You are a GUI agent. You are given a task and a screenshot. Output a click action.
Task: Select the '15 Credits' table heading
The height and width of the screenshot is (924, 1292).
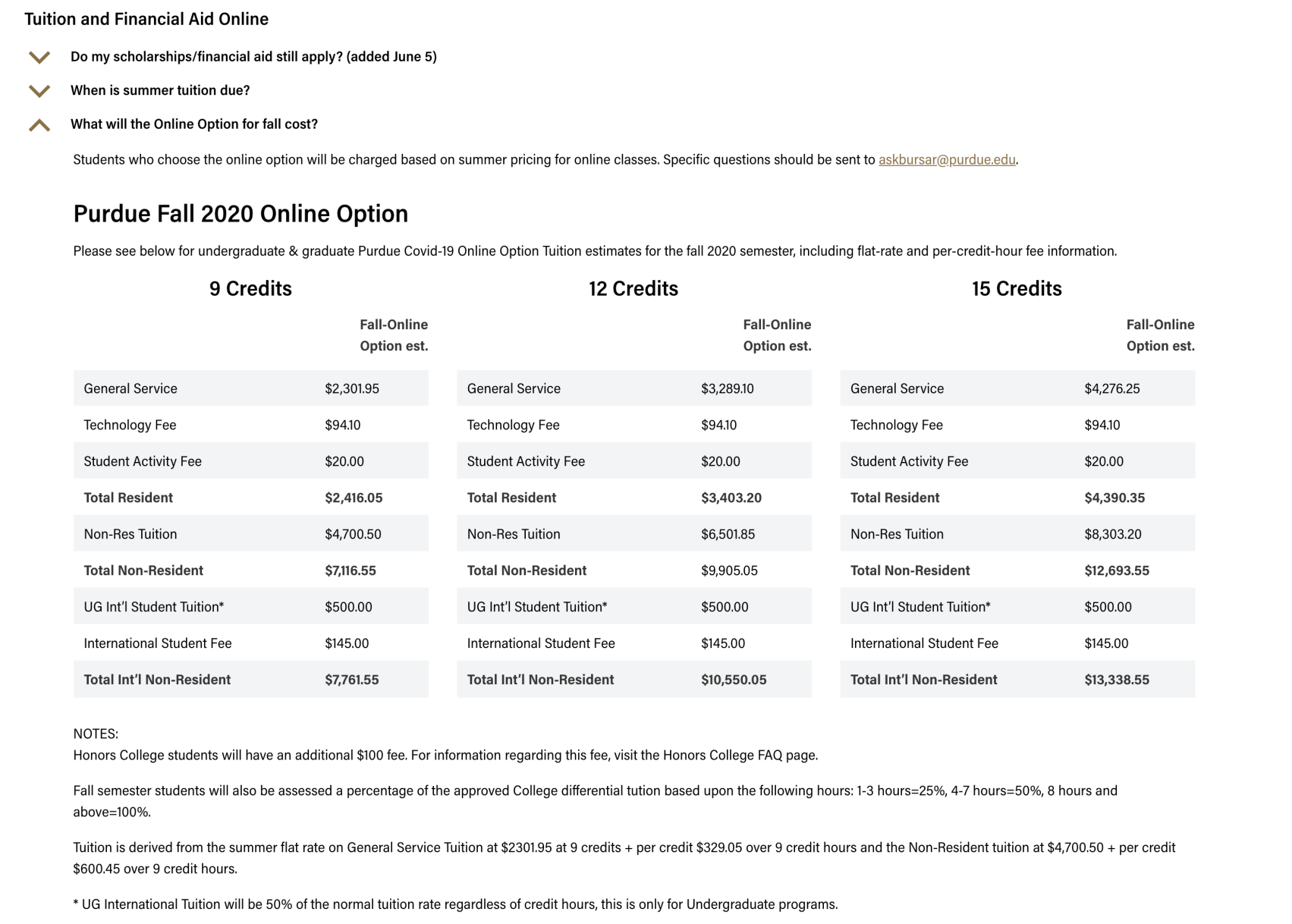(x=1016, y=289)
